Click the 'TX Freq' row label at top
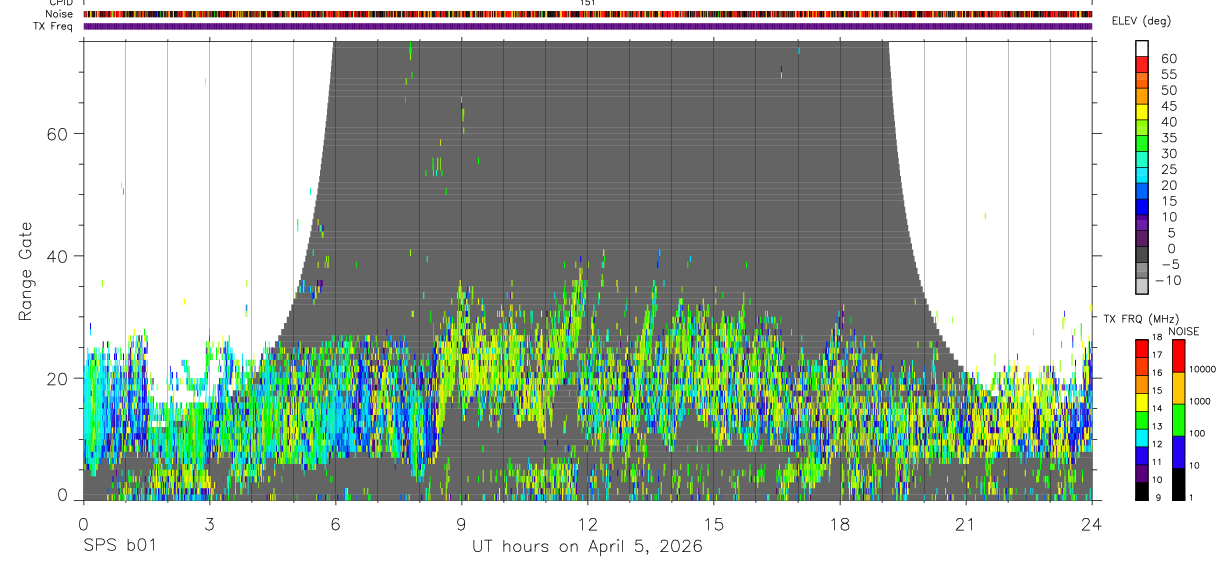Image resolution: width=1228 pixels, height=567 pixels. pyautogui.click(x=55, y=26)
